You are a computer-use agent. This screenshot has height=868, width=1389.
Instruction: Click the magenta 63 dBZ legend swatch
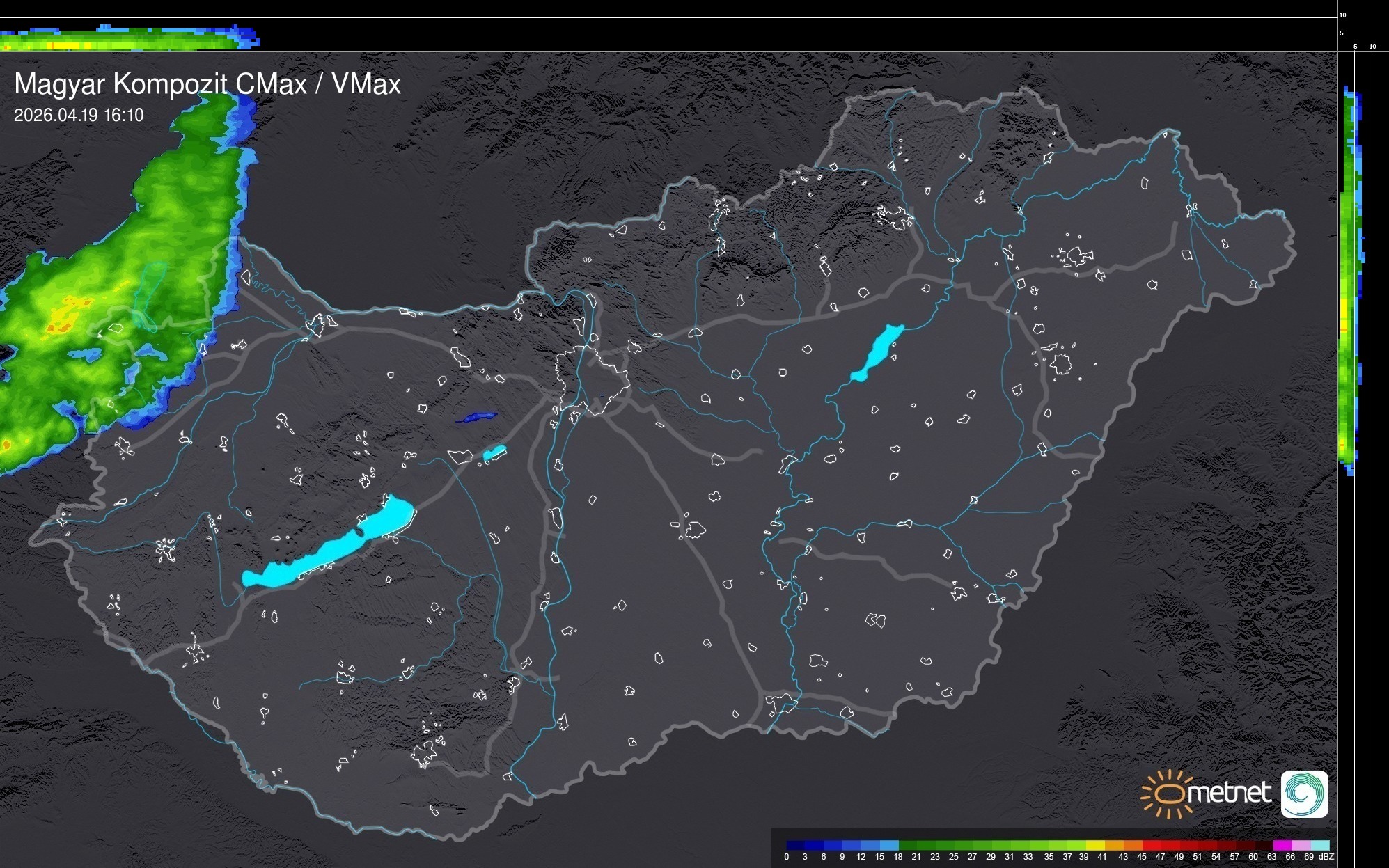click(1282, 845)
